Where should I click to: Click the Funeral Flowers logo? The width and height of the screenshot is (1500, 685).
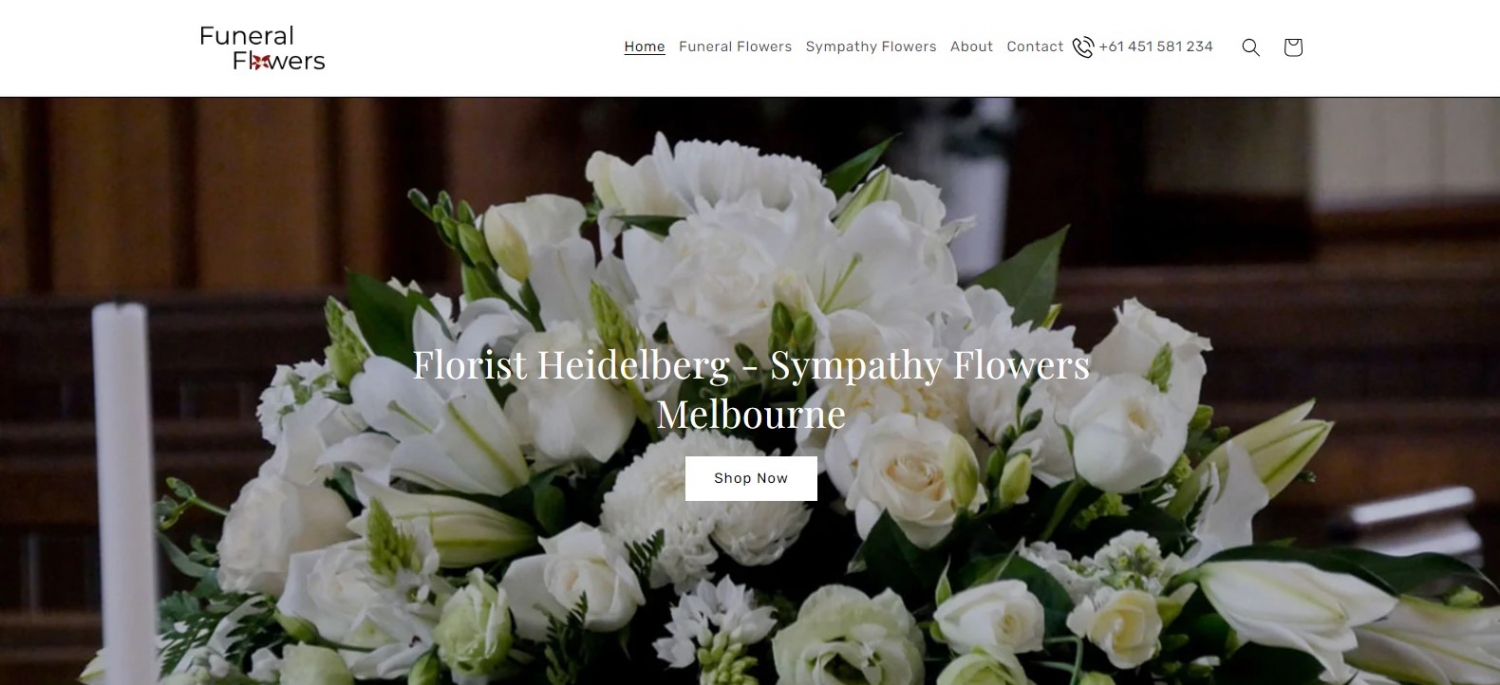click(x=262, y=48)
